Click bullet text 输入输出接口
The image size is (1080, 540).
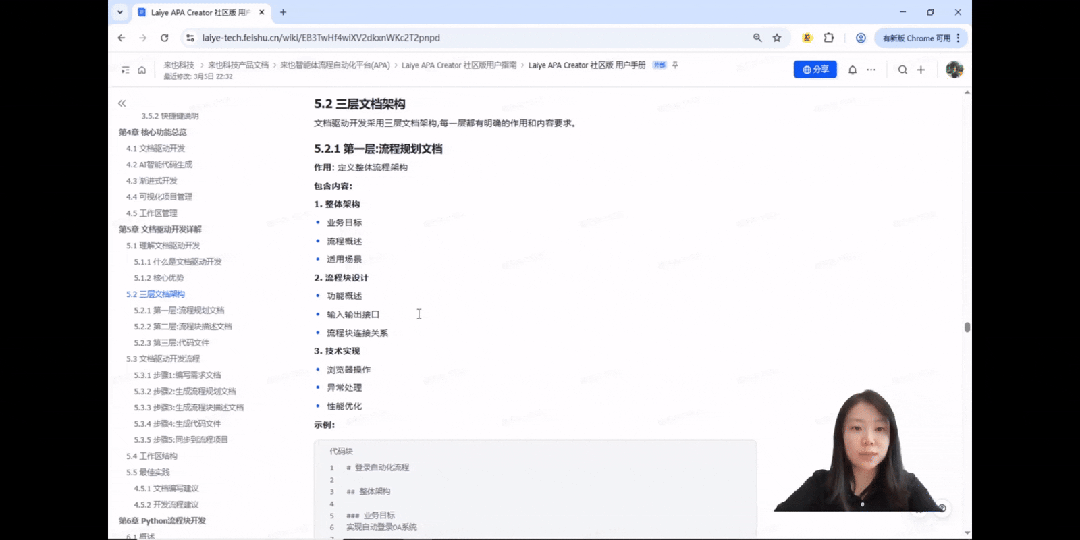(353, 314)
